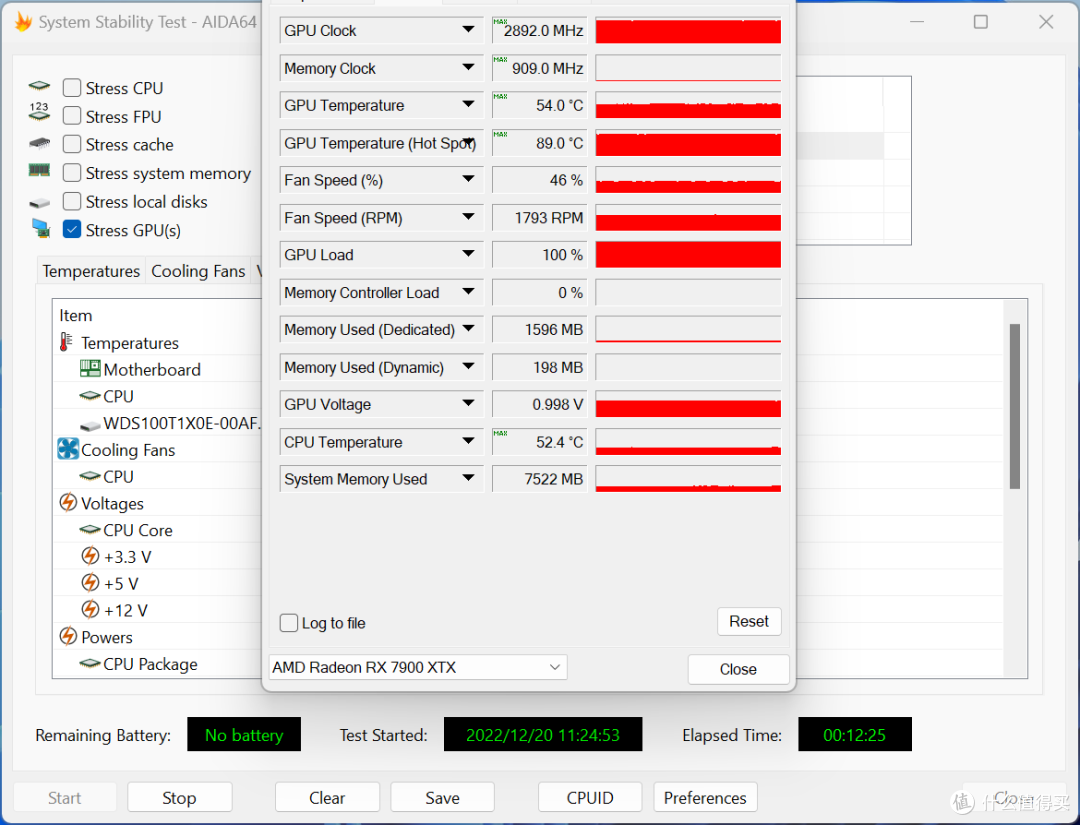
Task: Click the monitor icon beside Stress GPU(s)
Action: tap(41, 228)
